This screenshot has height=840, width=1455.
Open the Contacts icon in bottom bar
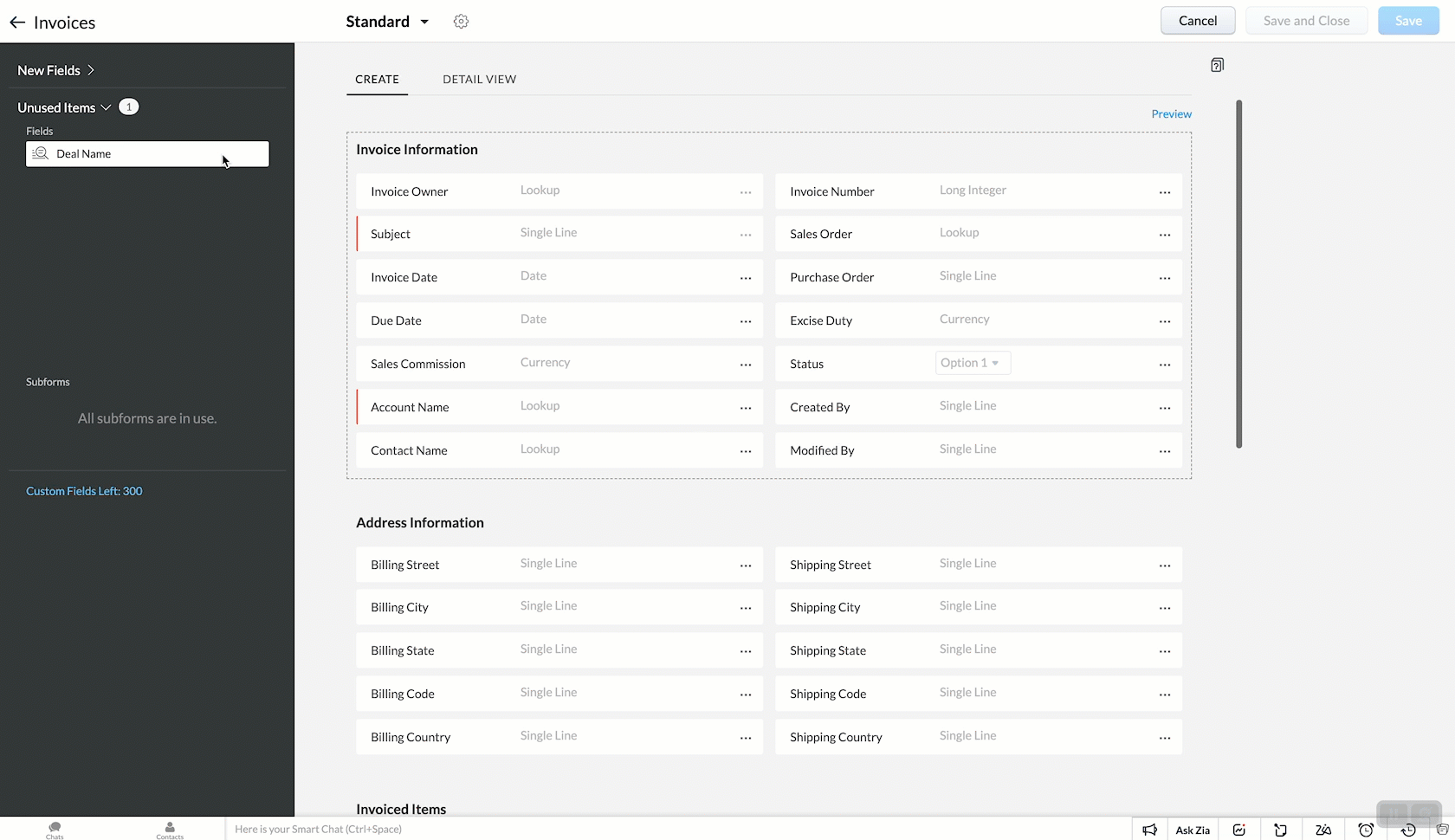pos(170,829)
